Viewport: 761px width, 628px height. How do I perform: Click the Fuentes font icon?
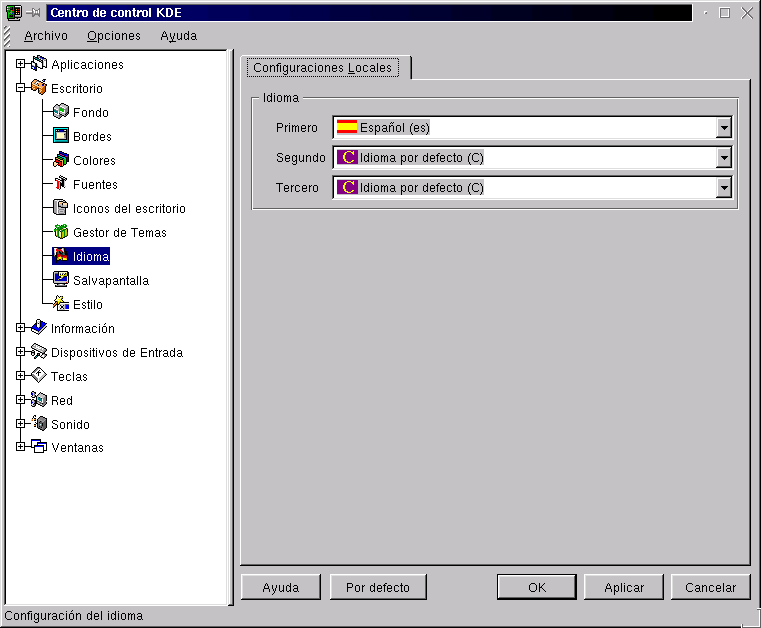61,184
